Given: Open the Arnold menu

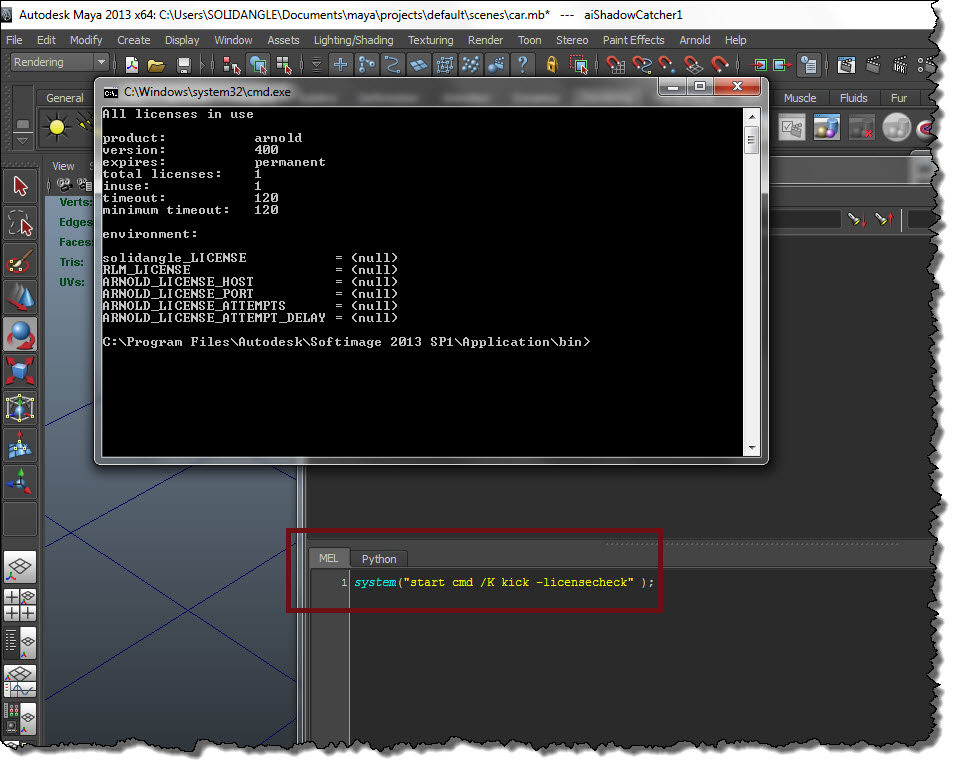Looking at the screenshot, I should (x=694, y=40).
